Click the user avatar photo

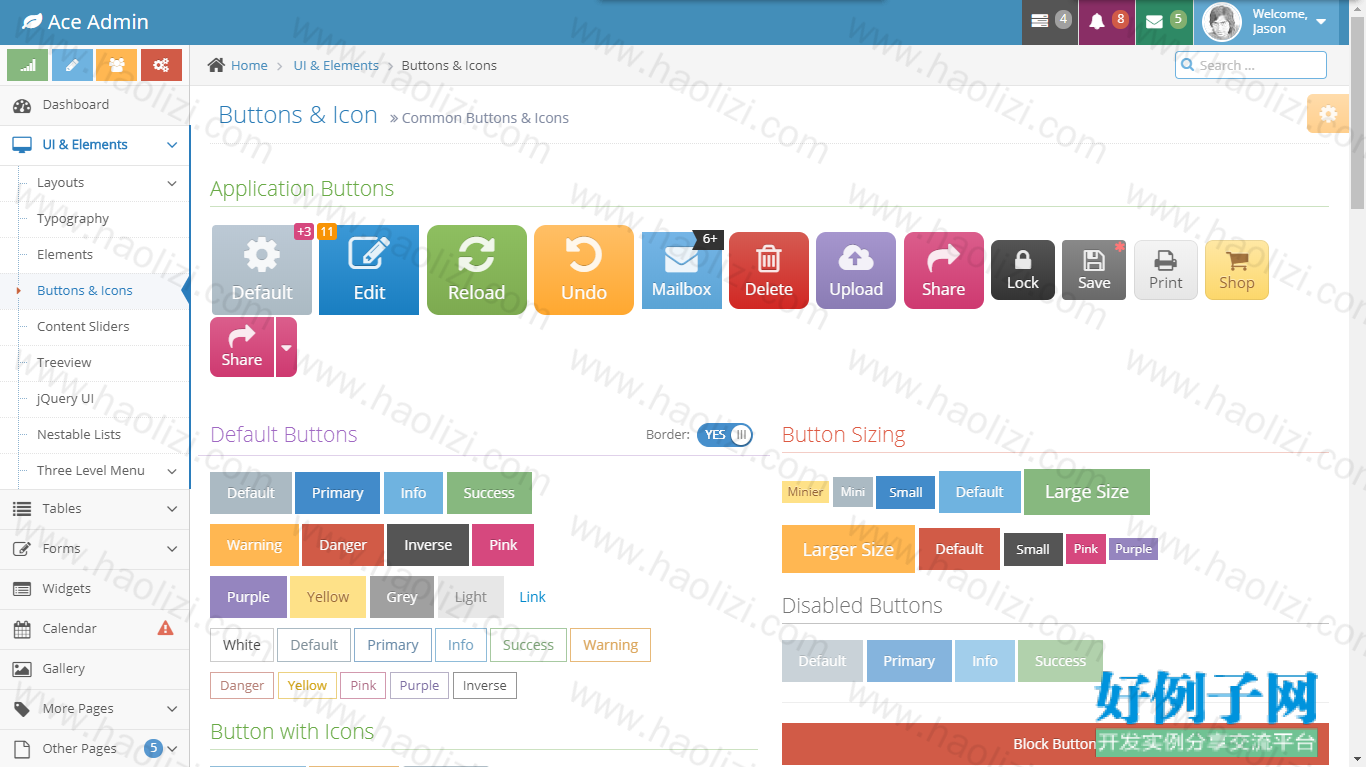[x=1222, y=22]
